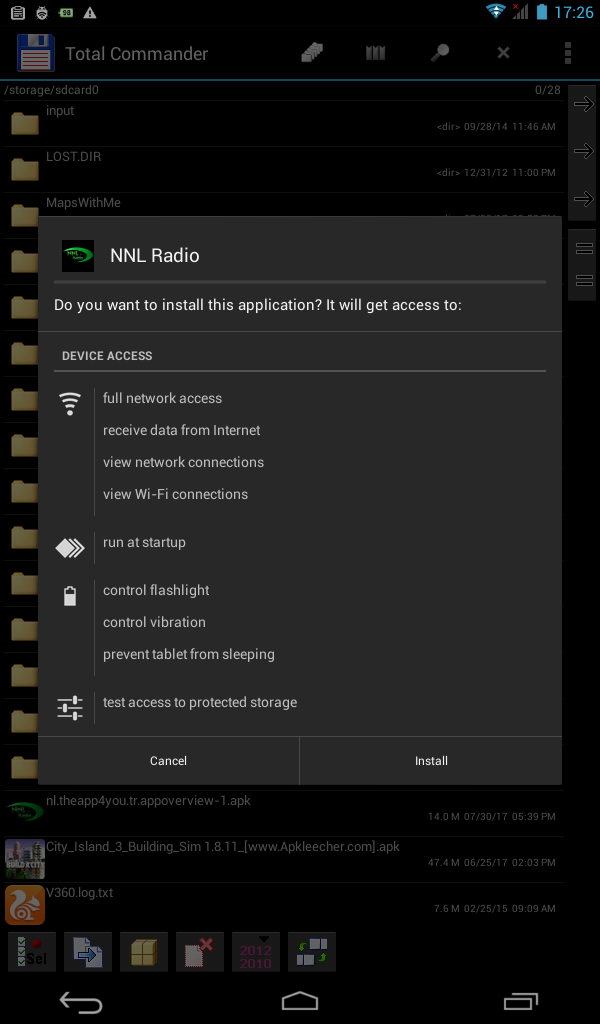This screenshot has height=1024, width=600.
Task: Tap the upper equals-sign side button
Action: coord(584,248)
